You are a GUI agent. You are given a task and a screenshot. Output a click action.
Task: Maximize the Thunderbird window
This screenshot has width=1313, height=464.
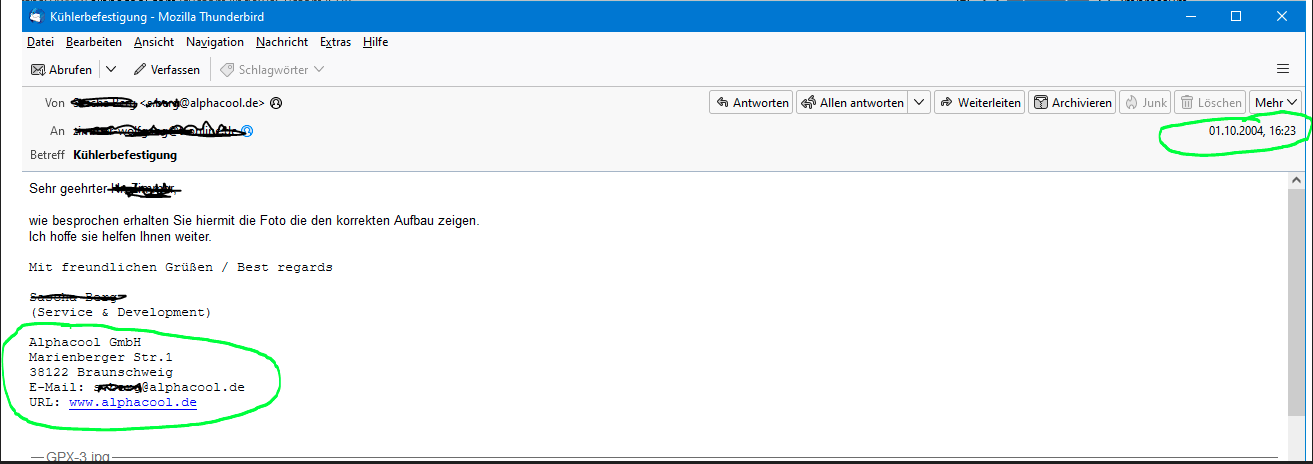[x=1236, y=16]
